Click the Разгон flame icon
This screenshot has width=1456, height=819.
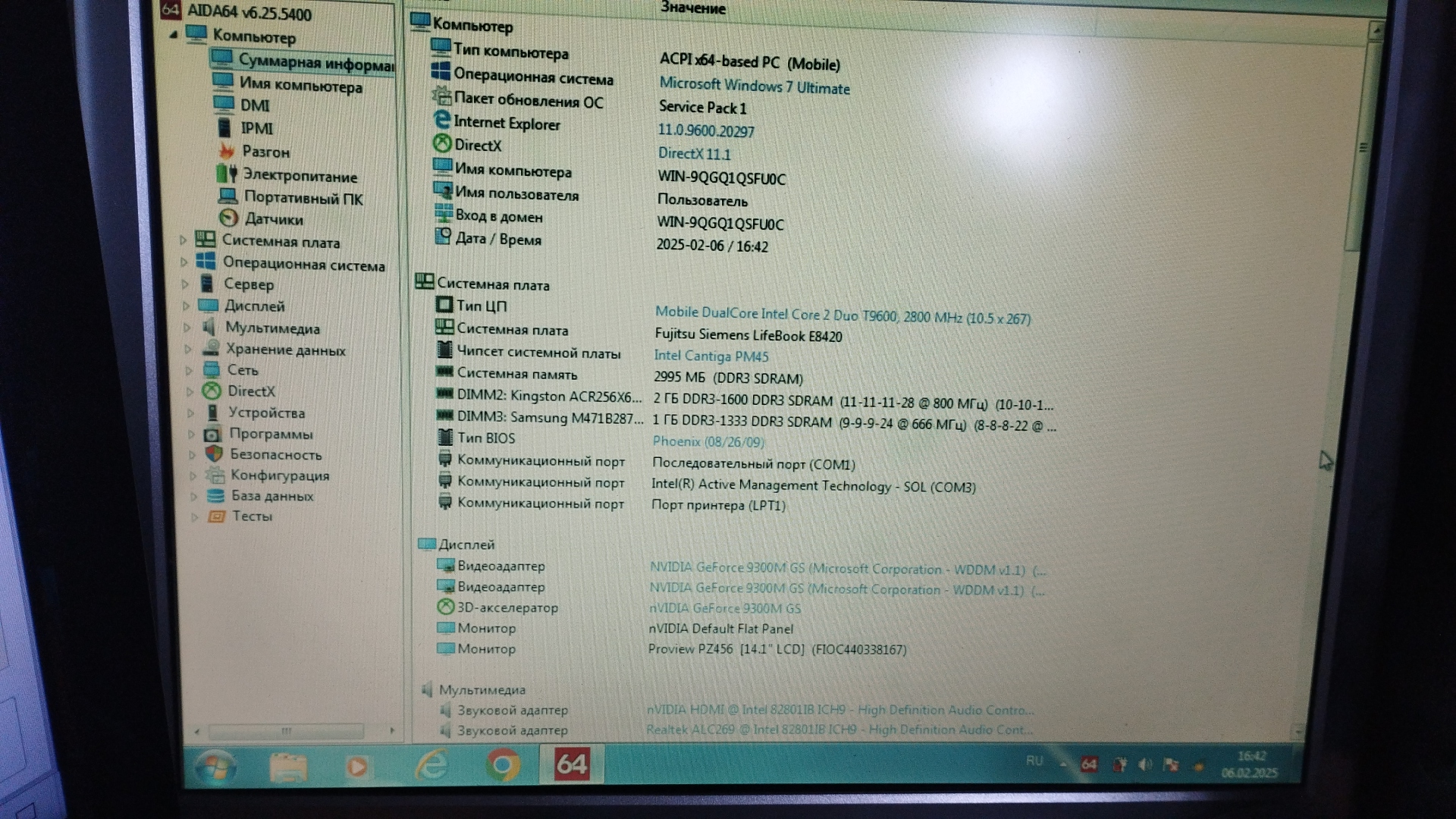pos(226,150)
